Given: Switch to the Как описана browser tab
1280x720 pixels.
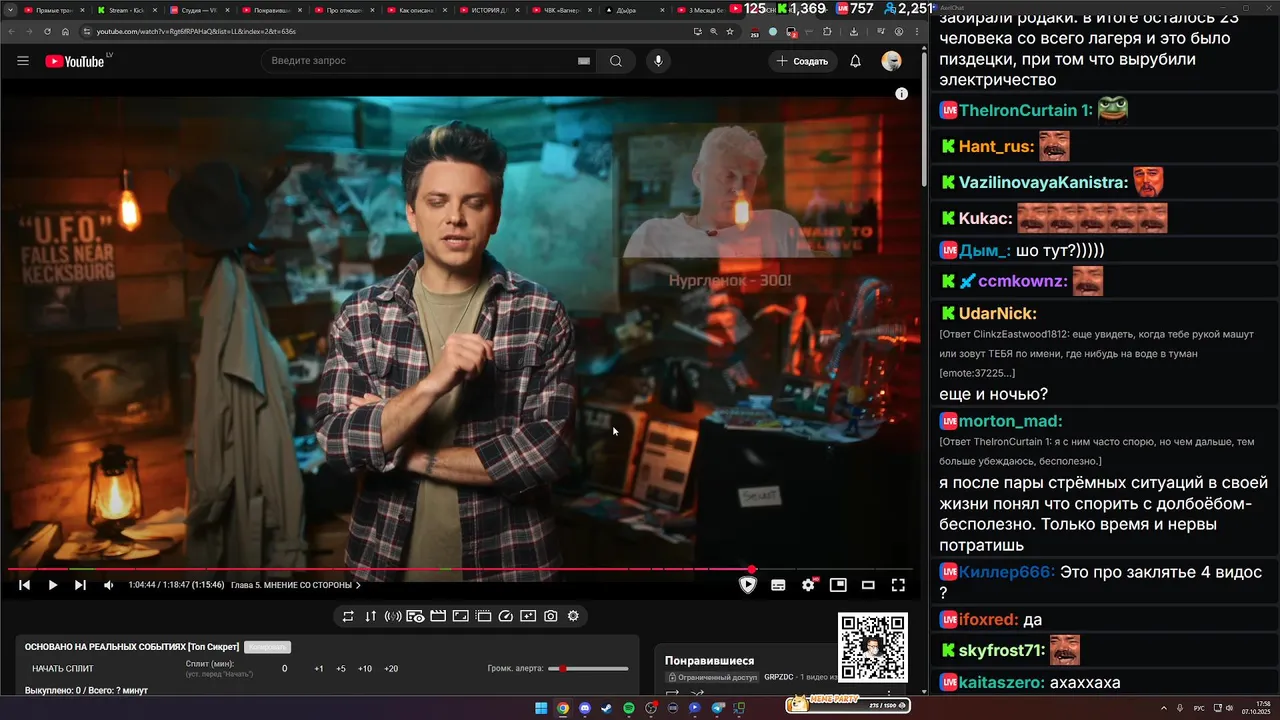Looking at the screenshot, I should [x=415, y=10].
